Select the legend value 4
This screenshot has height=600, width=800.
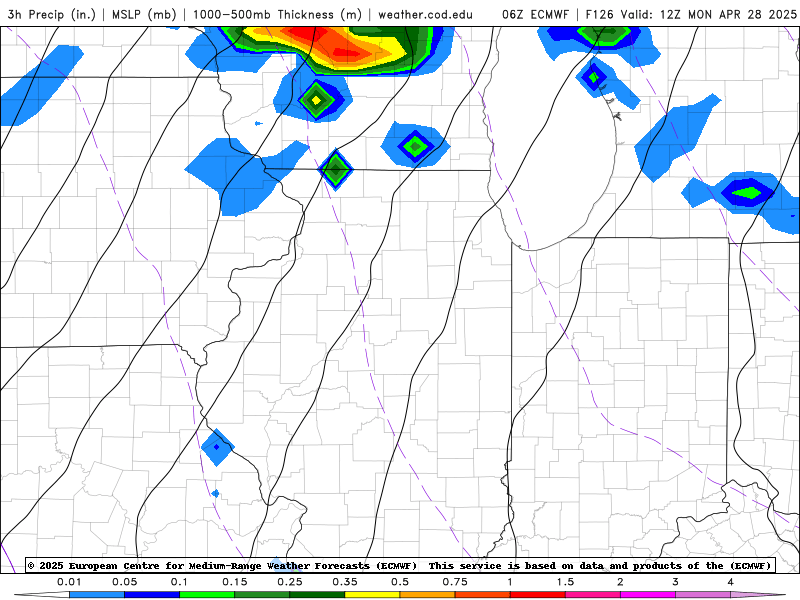click(731, 582)
